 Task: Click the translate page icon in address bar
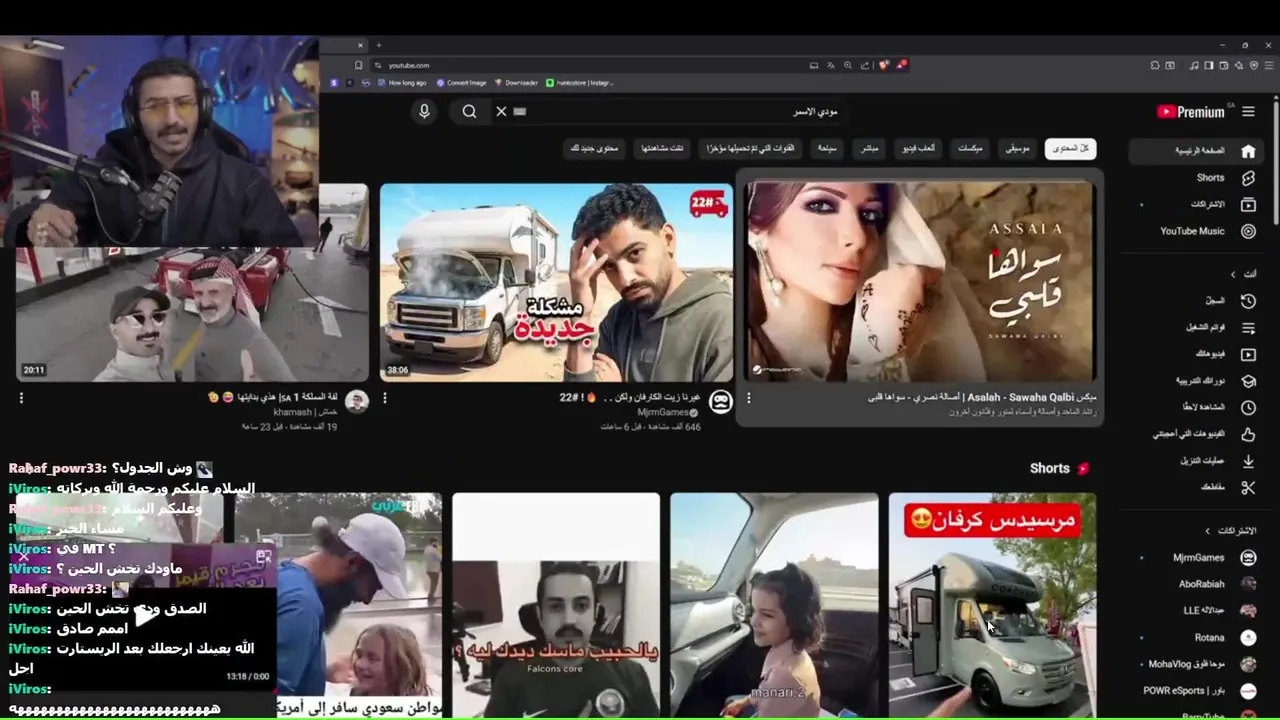tap(831, 65)
